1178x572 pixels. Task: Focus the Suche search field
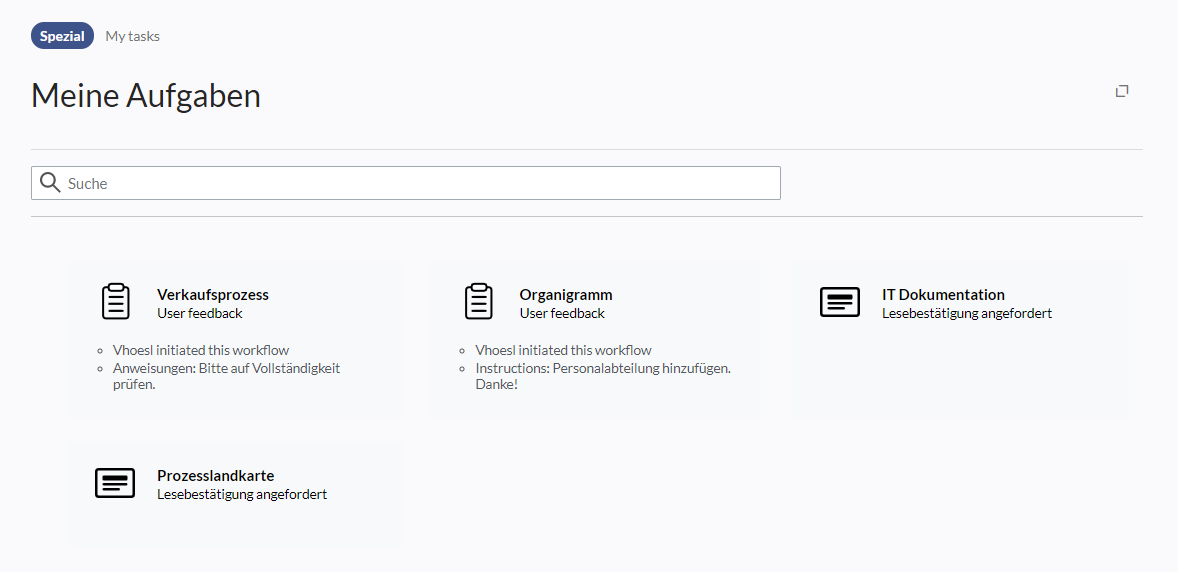coord(420,183)
